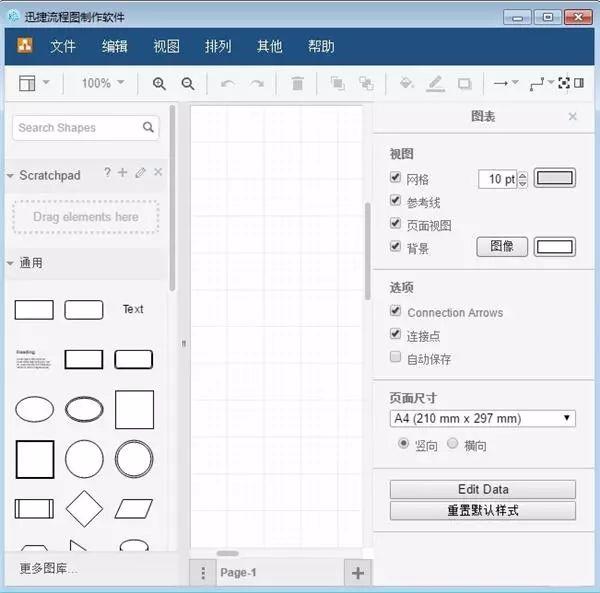Switch to the Page-1 tab

[x=238, y=573]
